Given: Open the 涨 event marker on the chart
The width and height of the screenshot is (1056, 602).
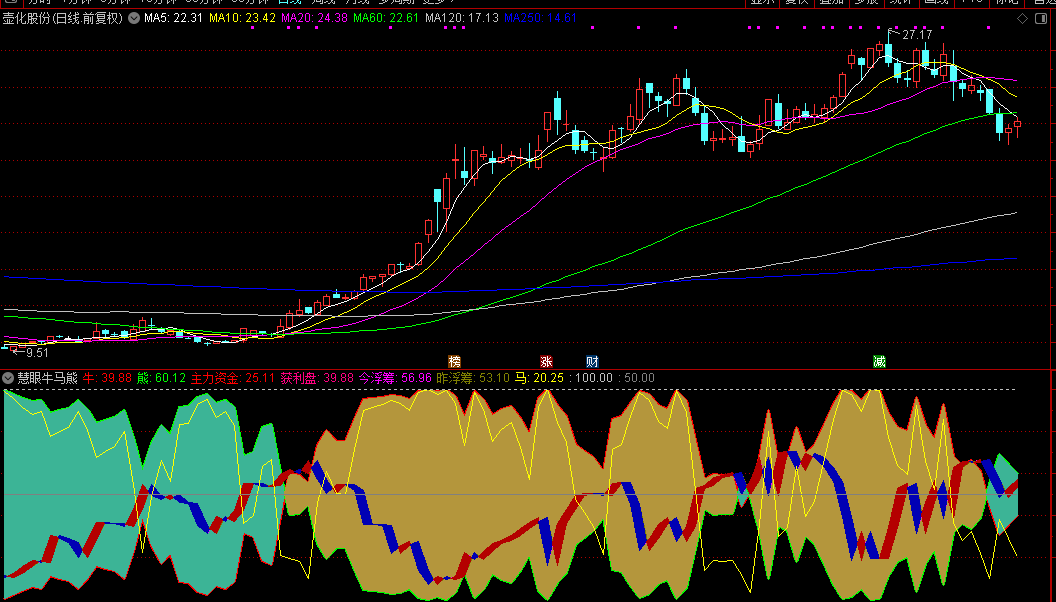Looking at the screenshot, I should (546, 362).
